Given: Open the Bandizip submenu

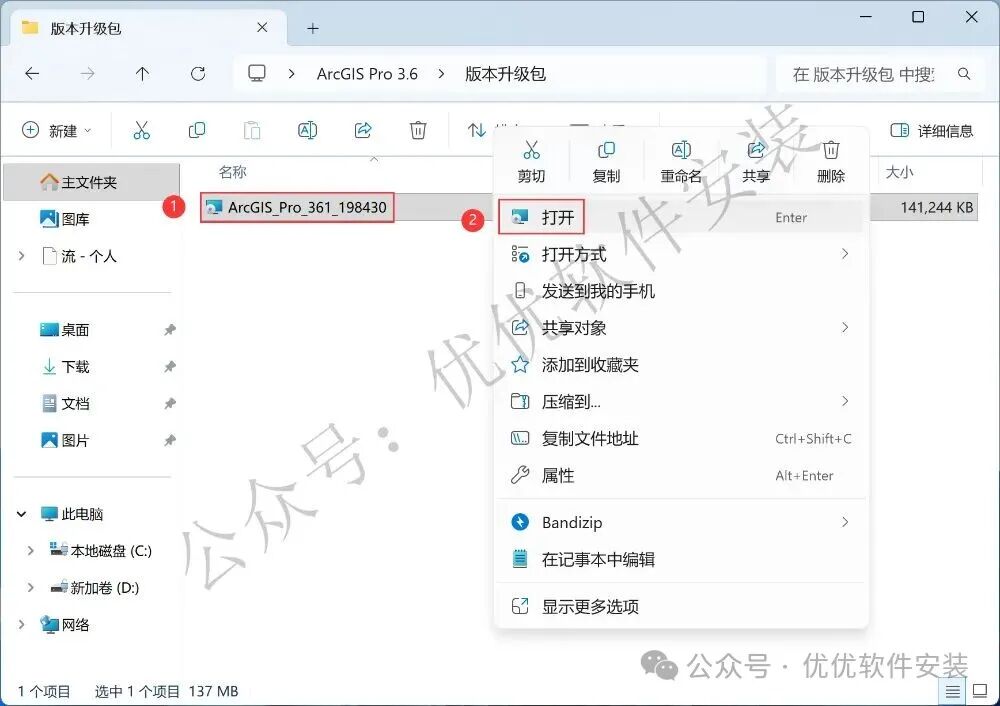Looking at the screenshot, I should click(680, 522).
